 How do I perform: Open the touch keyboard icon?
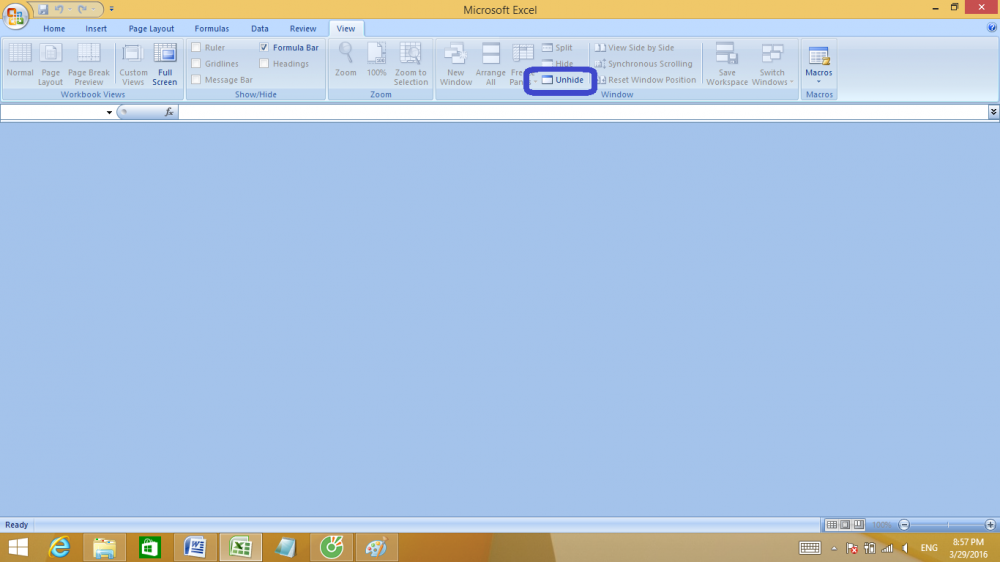coord(810,548)
